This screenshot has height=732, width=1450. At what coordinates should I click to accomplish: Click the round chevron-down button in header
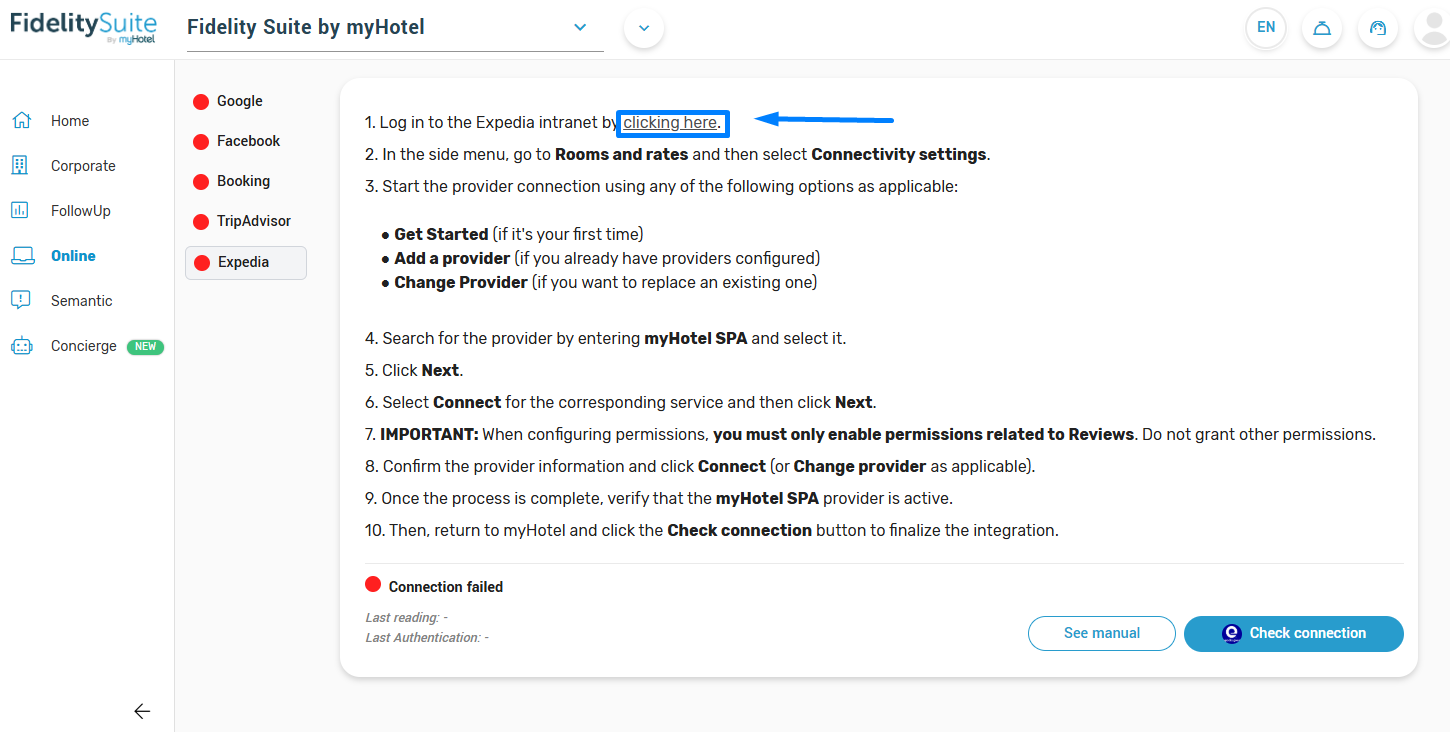[644, 28]
